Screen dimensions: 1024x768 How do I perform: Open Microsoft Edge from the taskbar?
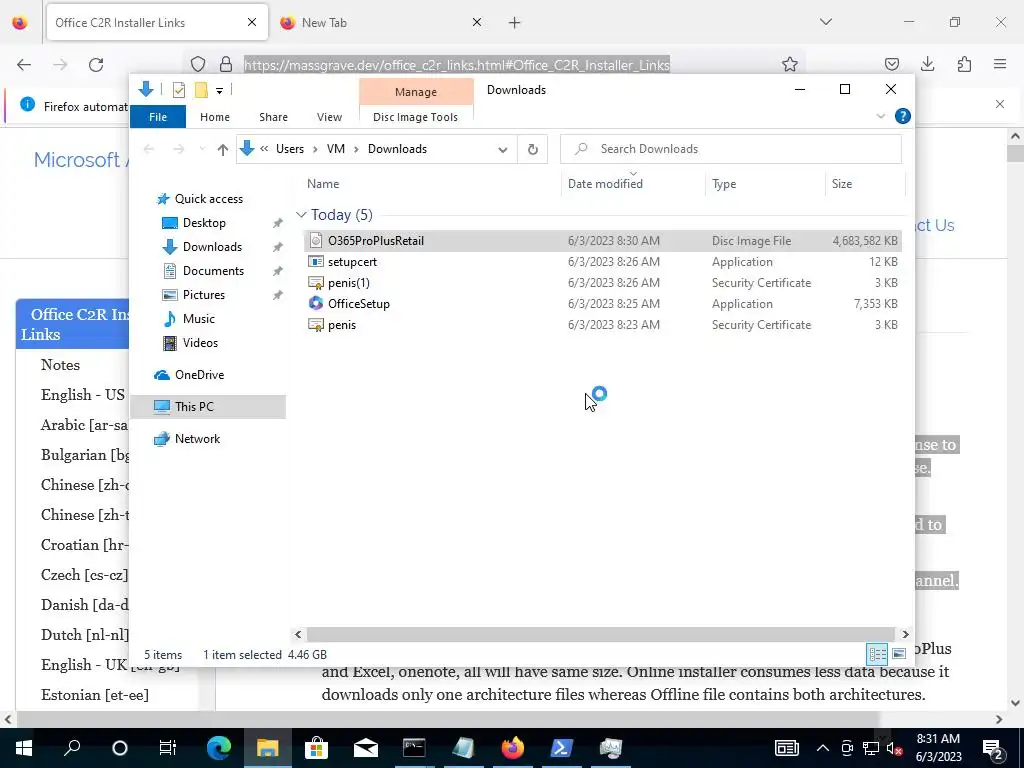(219, 748)
